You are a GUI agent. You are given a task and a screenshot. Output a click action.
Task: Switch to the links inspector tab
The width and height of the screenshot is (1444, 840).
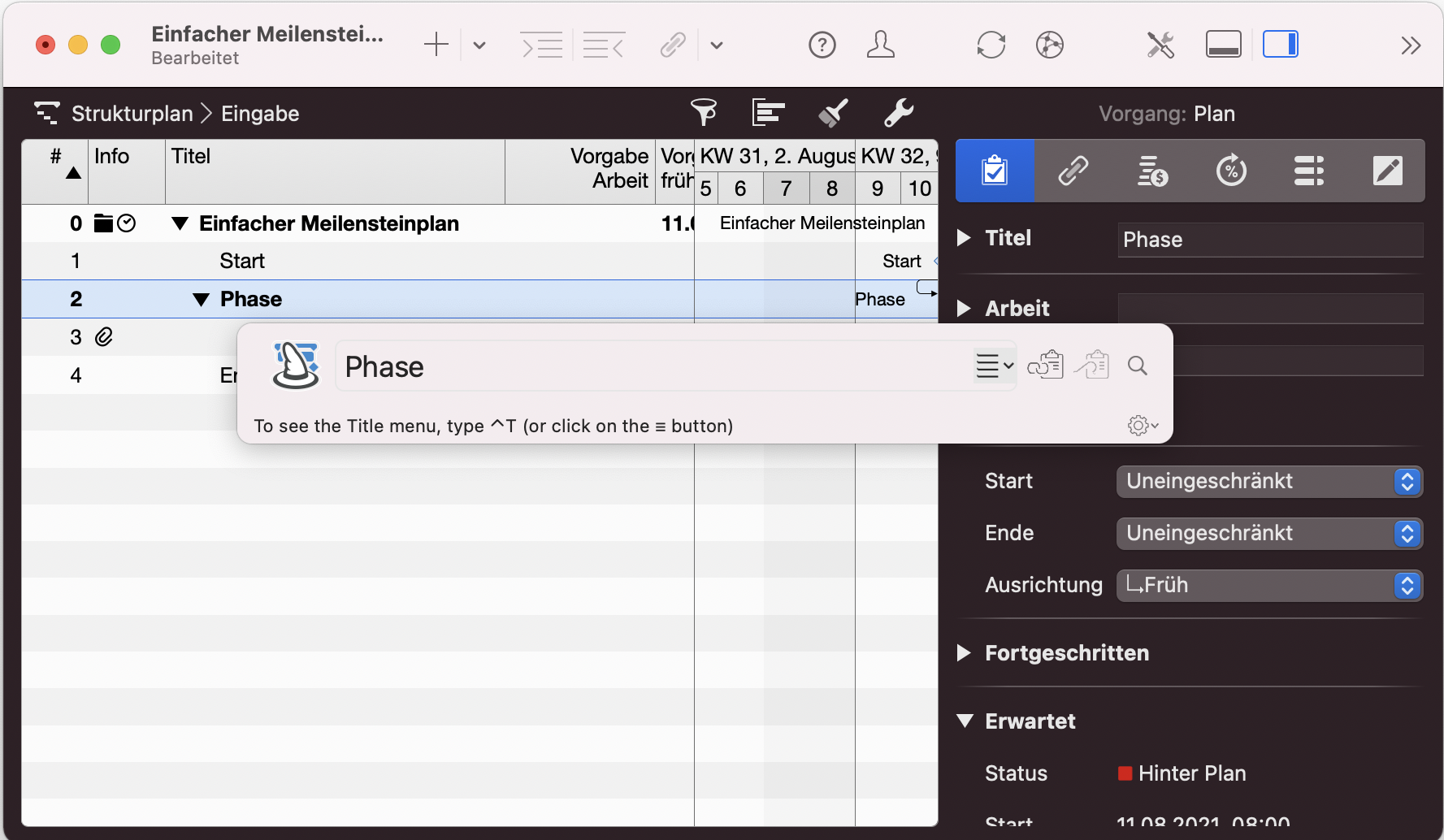[1073, 171]
